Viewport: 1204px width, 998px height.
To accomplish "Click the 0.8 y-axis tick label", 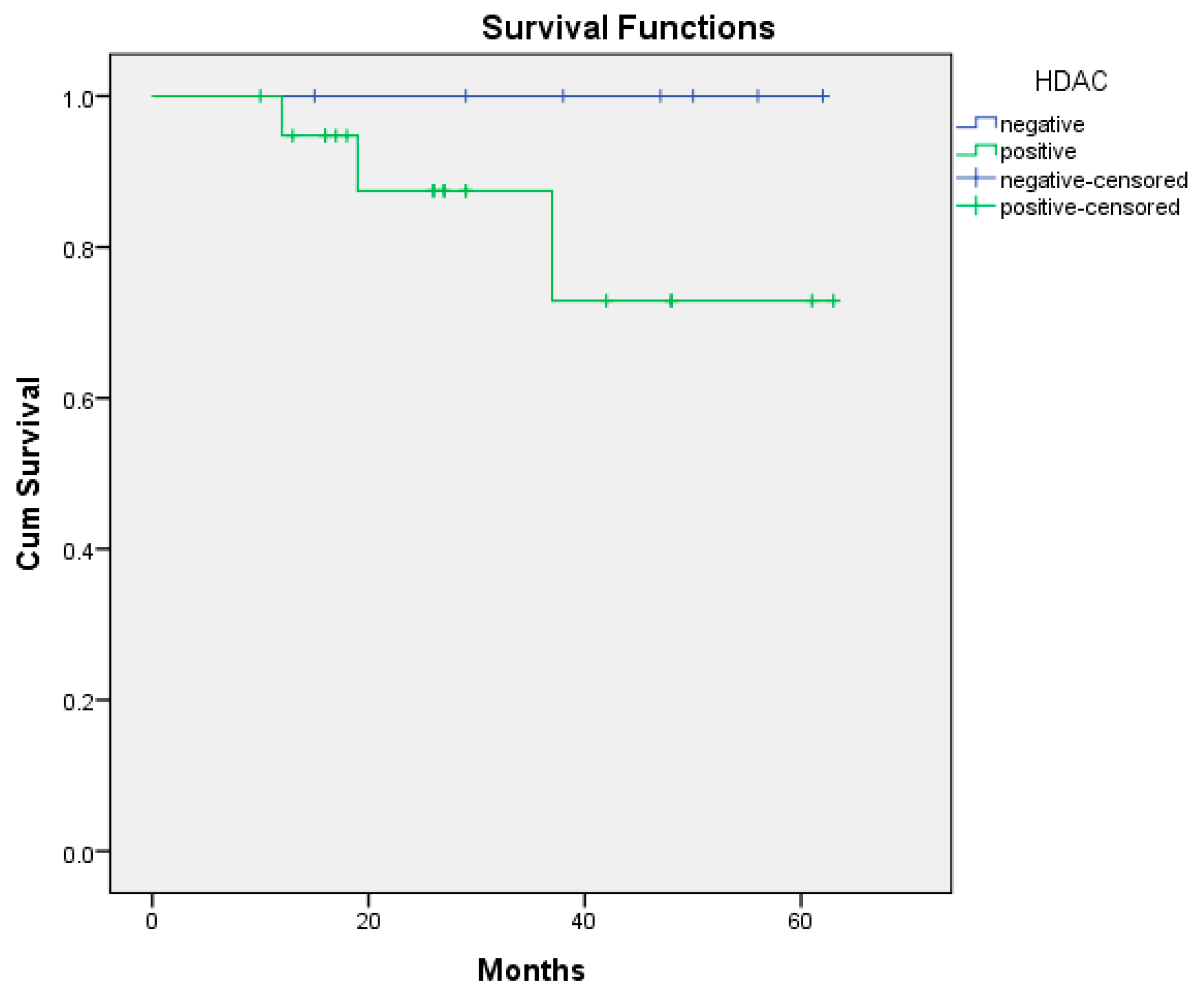I will tap(78, 250).
